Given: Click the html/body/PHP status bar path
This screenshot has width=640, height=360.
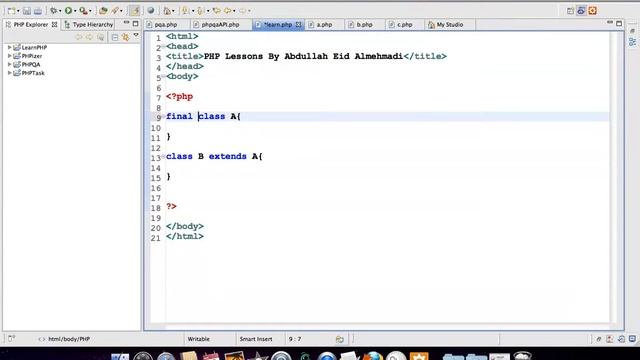Looking at the screenshot, I should point(69,339).
